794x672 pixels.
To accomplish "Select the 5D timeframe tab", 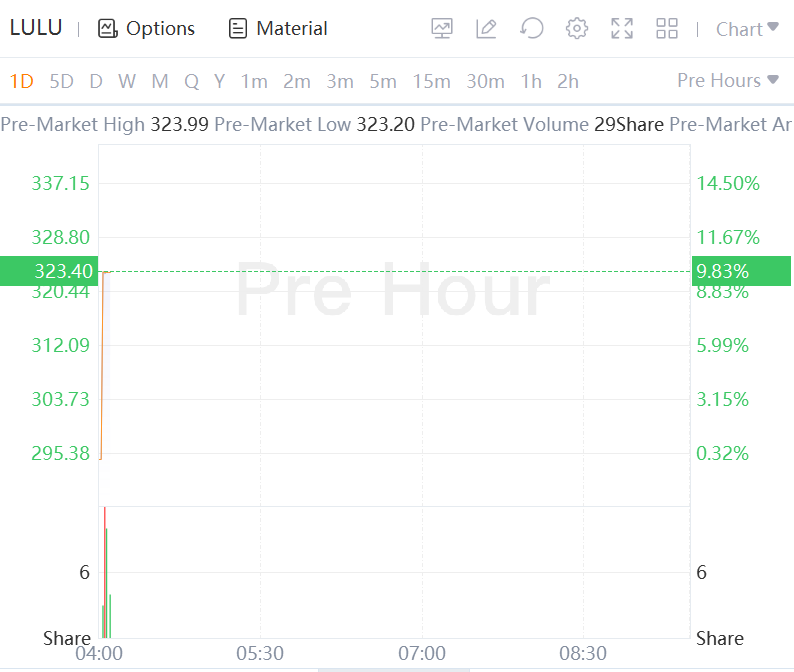I will (61, 81).
